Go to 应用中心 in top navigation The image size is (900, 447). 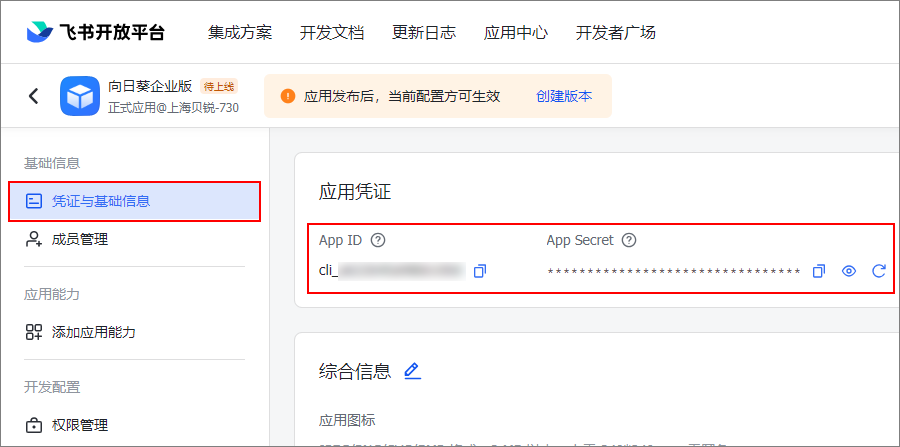515,32
